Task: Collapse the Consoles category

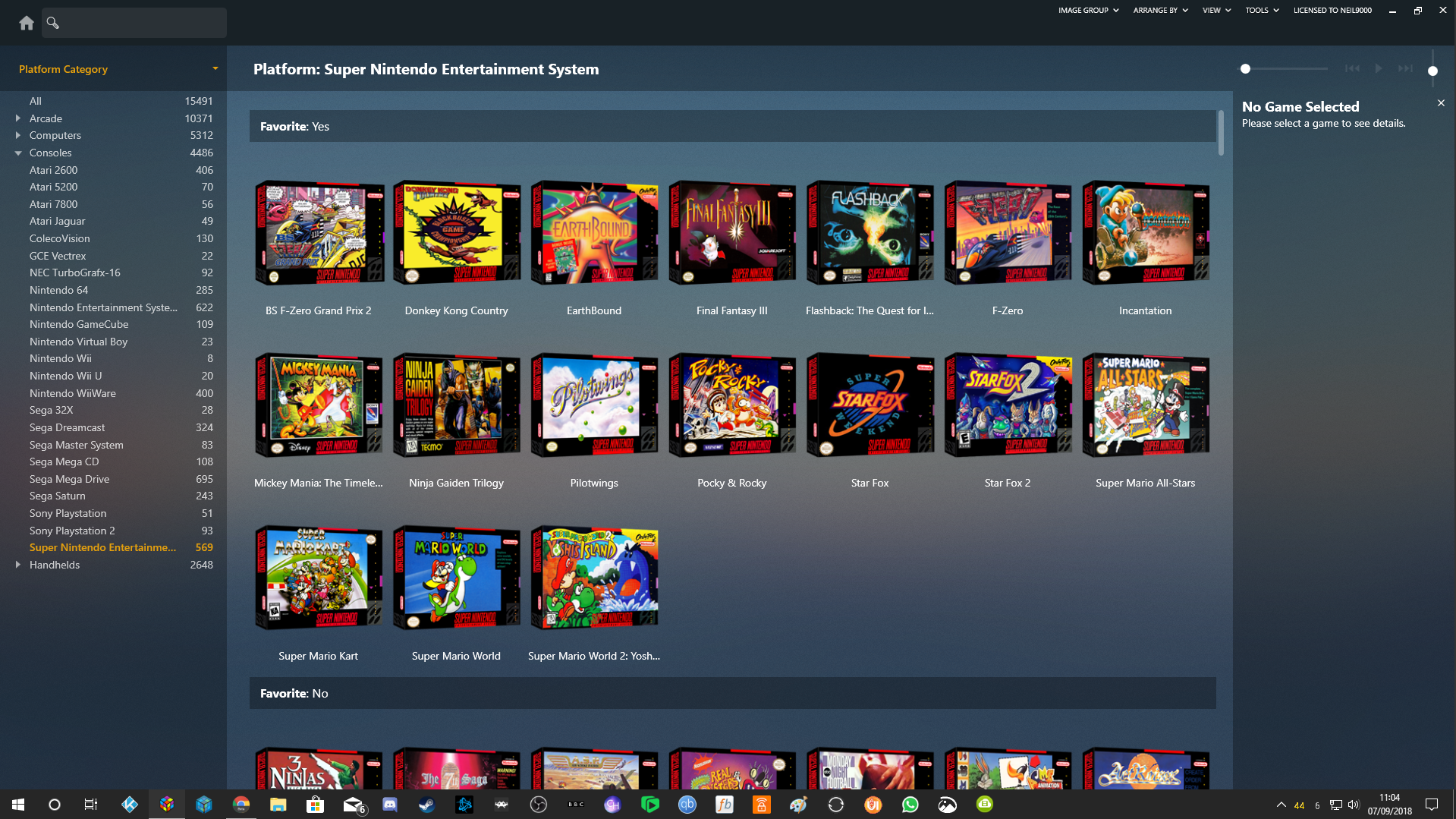Action: (x=17, y=153)
